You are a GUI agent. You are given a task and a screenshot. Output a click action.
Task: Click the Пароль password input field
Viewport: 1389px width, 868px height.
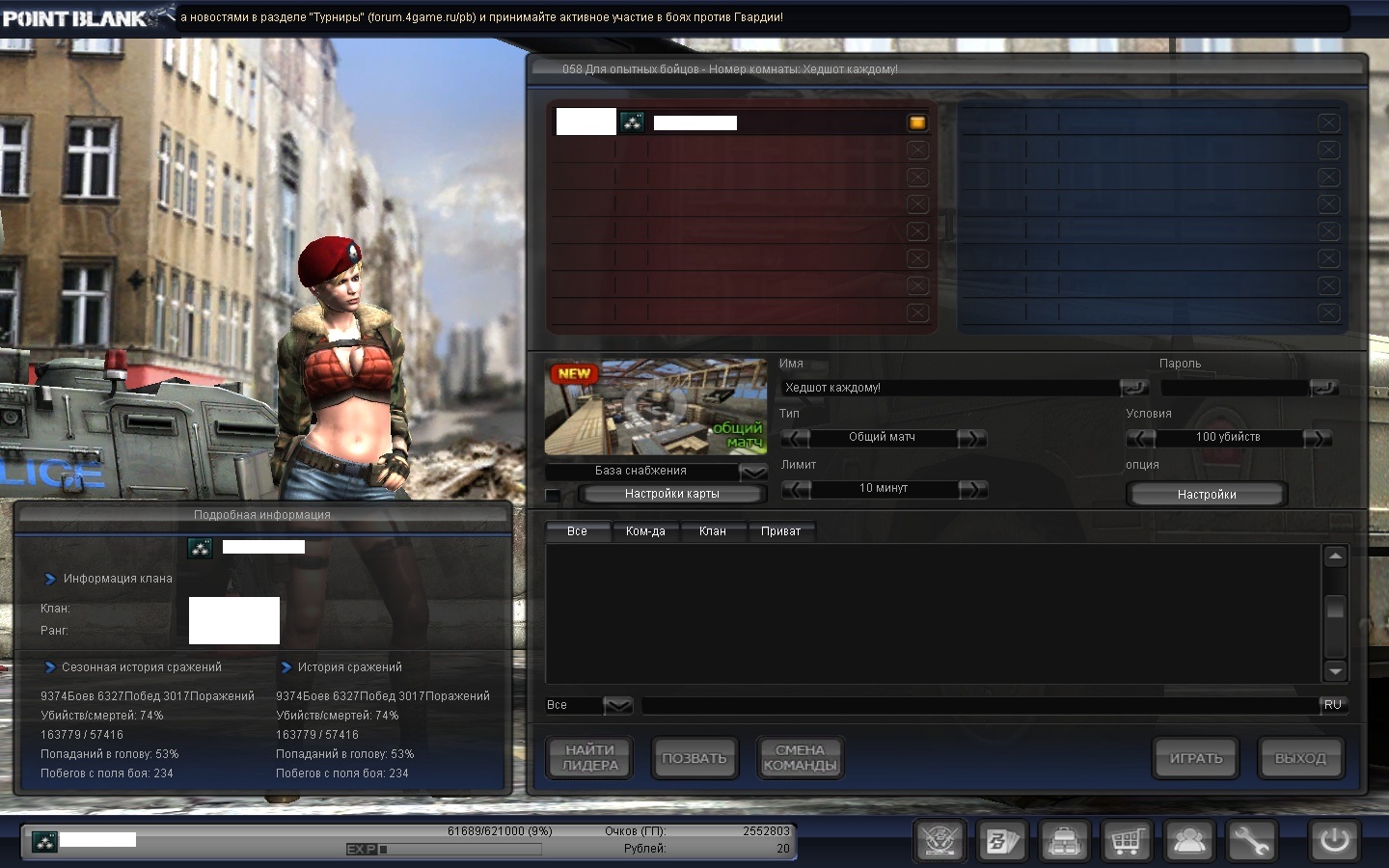tap(1235, 388)
